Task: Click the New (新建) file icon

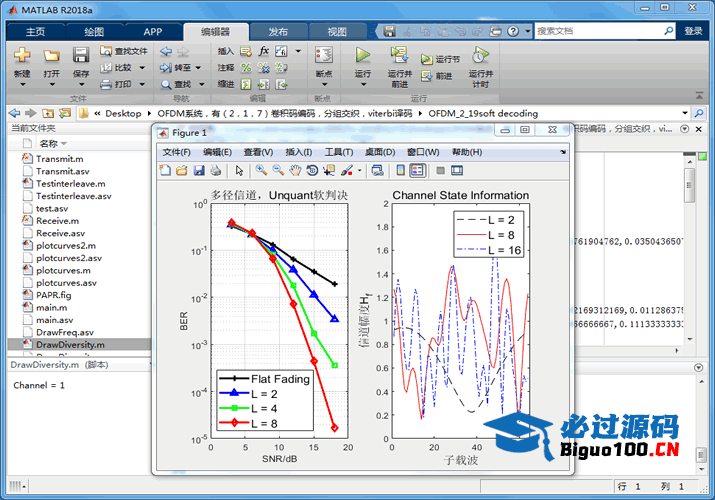Action: coord(22,55)
